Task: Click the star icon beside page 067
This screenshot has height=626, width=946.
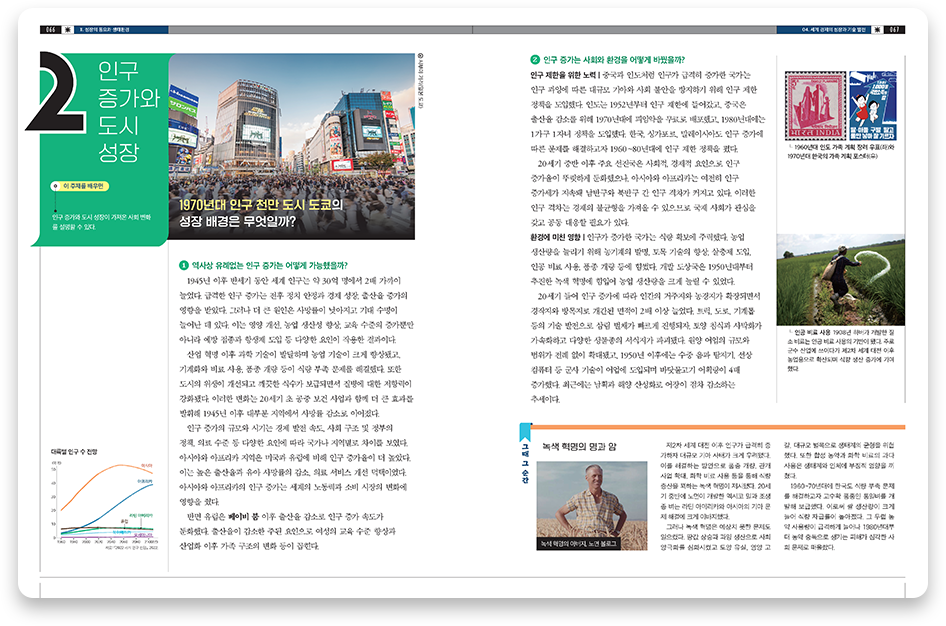Action: [x=877, y=30]
